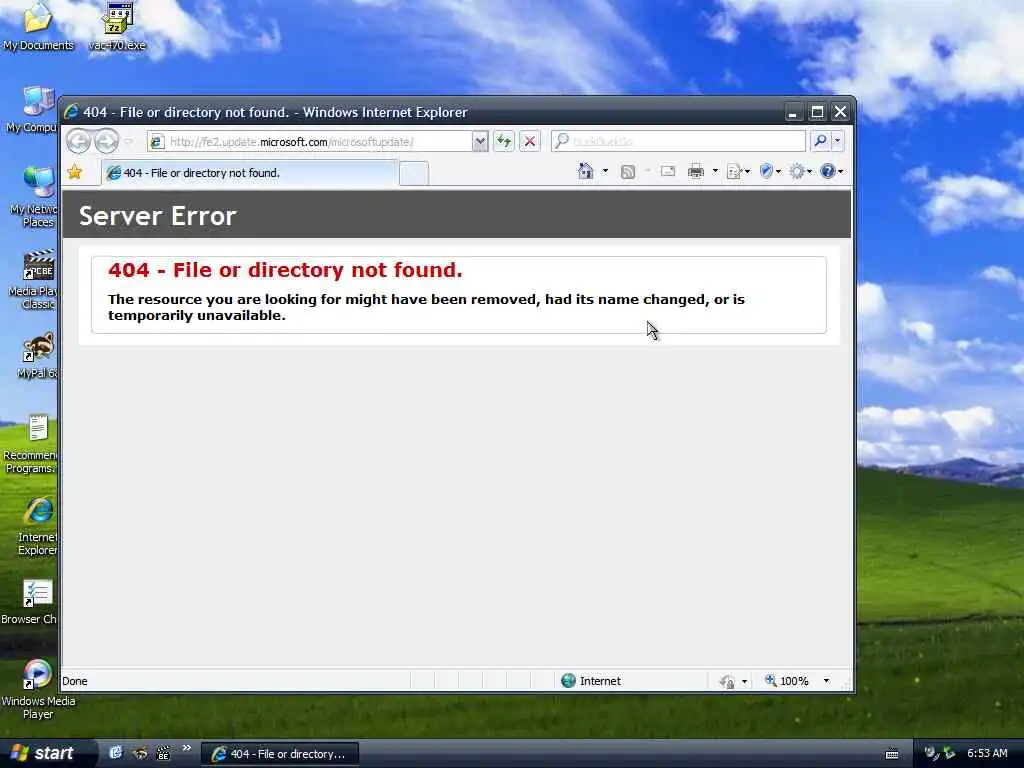This screenshot has width=1024, height=768.
Task: Click the 6:53 AM system clock
Action: [x=987, y=753]
